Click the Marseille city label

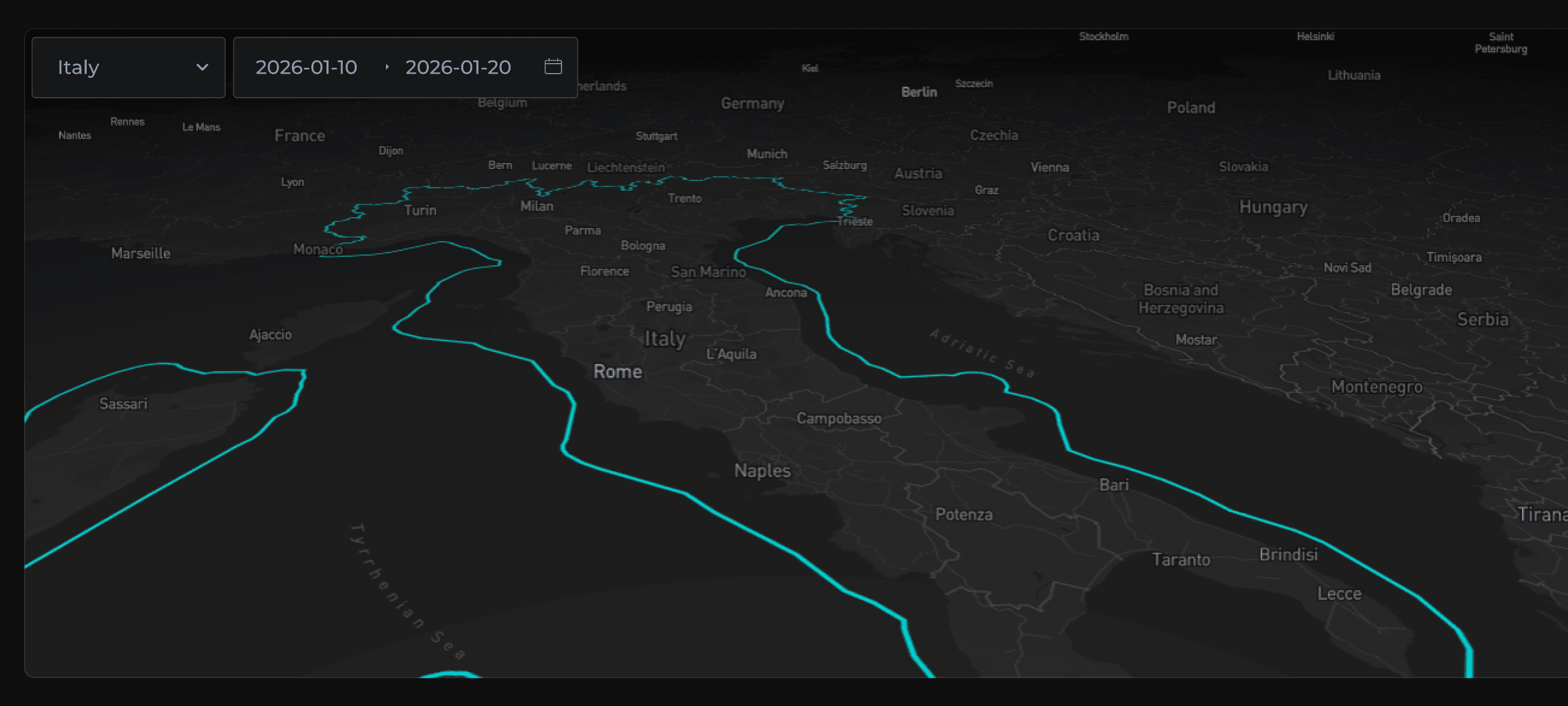pos(141,253)
